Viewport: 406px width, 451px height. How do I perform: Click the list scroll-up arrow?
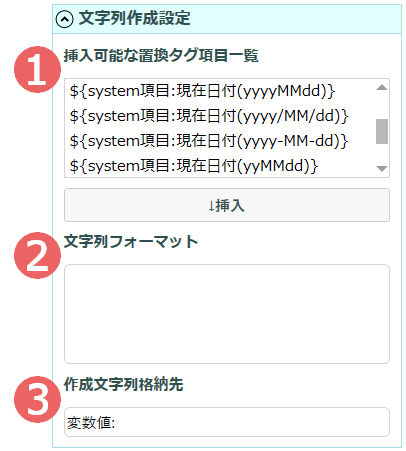(382, 88)
